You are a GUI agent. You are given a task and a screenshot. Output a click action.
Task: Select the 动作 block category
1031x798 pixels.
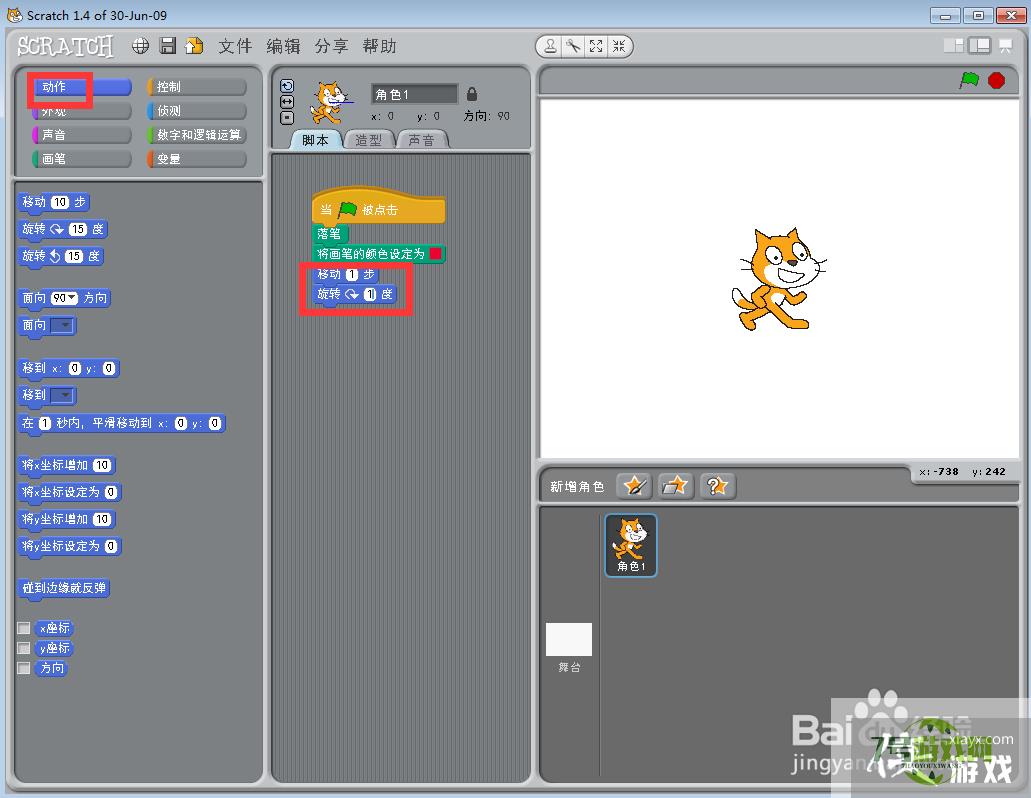point(82,87)
